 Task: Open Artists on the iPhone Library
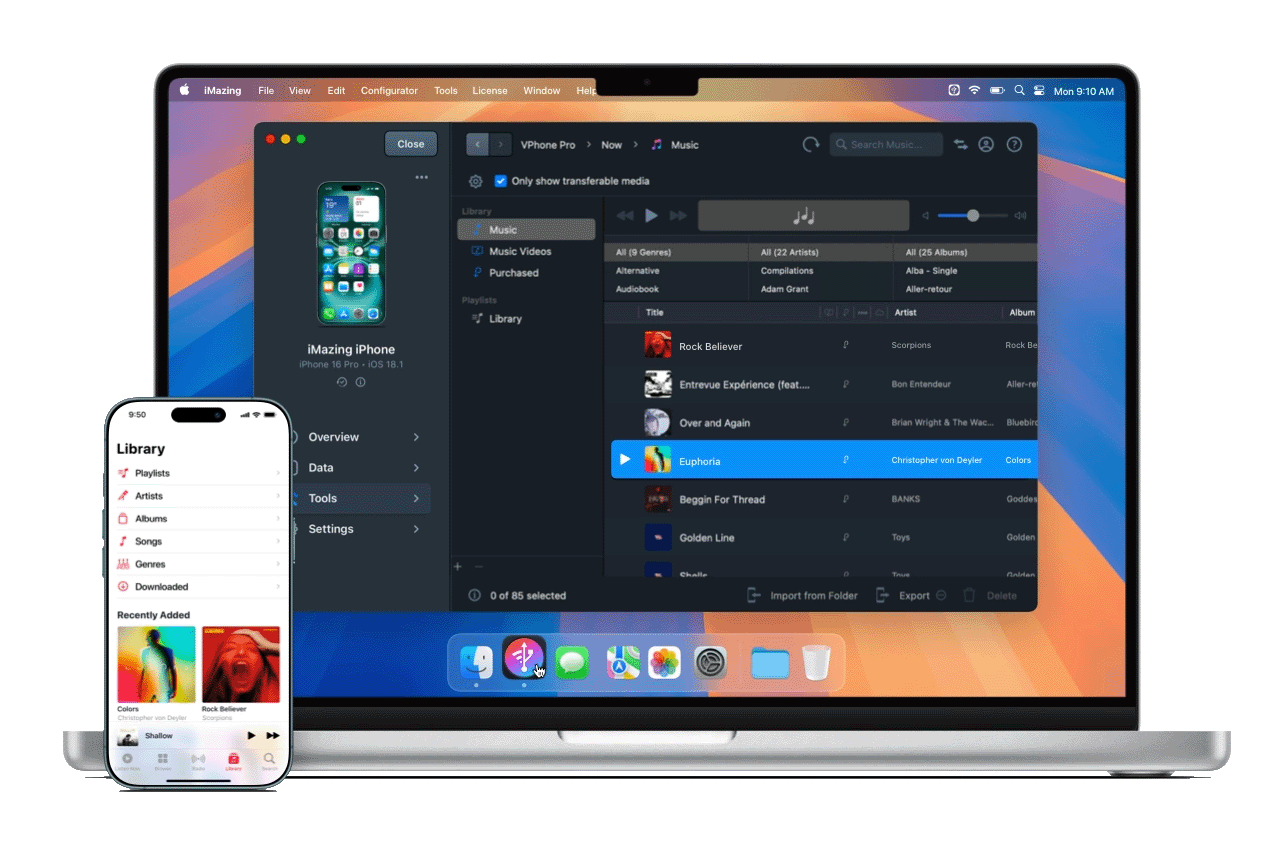point(199,496)
